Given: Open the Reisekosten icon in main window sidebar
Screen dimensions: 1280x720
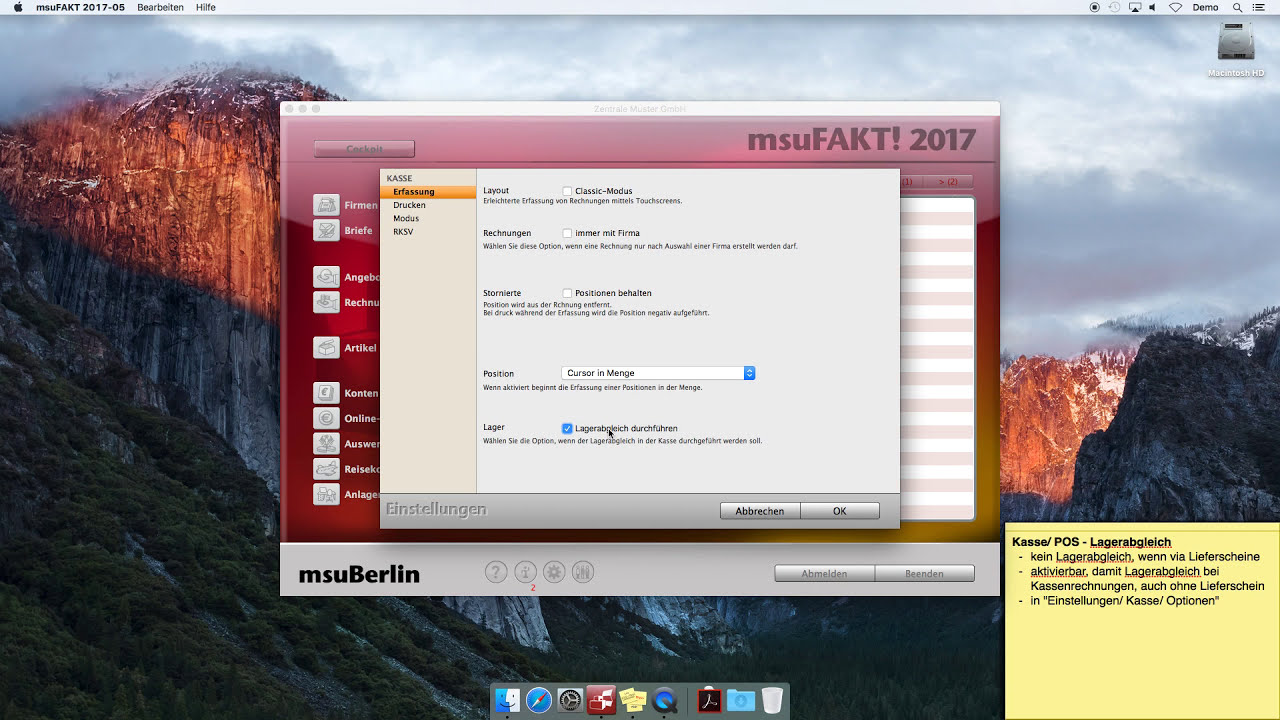Looking at the screenshot, I should (326, 469).
